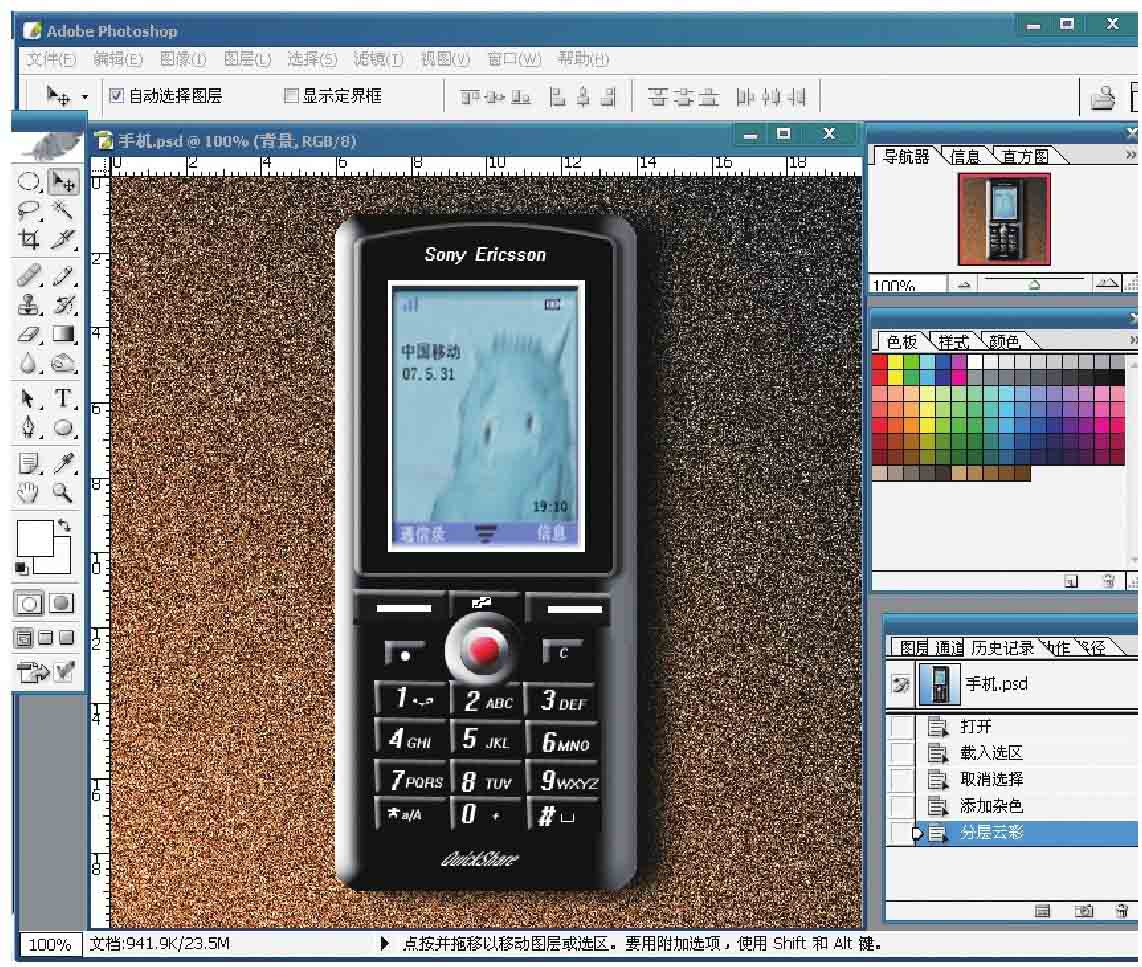The width and height of the screenshot is (1142, 967).
Task: Switch to the 样式 tab
Action: click(953, 342)
